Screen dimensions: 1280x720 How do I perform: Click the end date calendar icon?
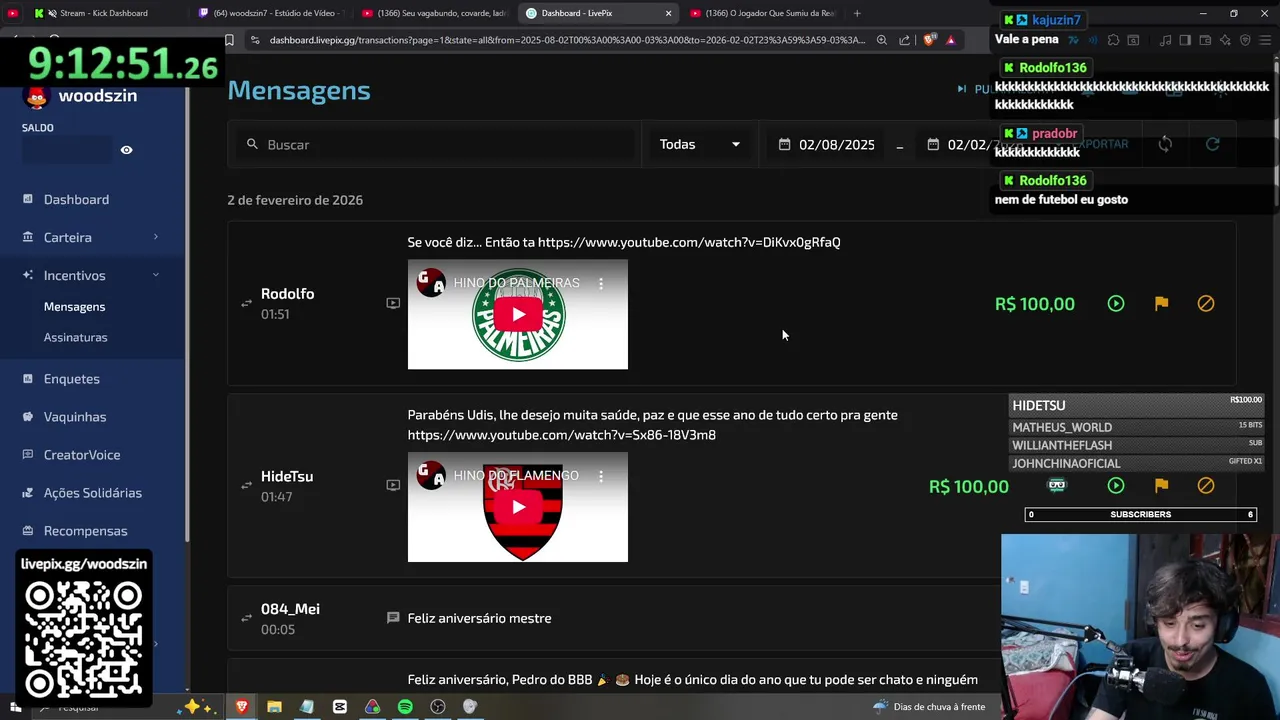933,144
